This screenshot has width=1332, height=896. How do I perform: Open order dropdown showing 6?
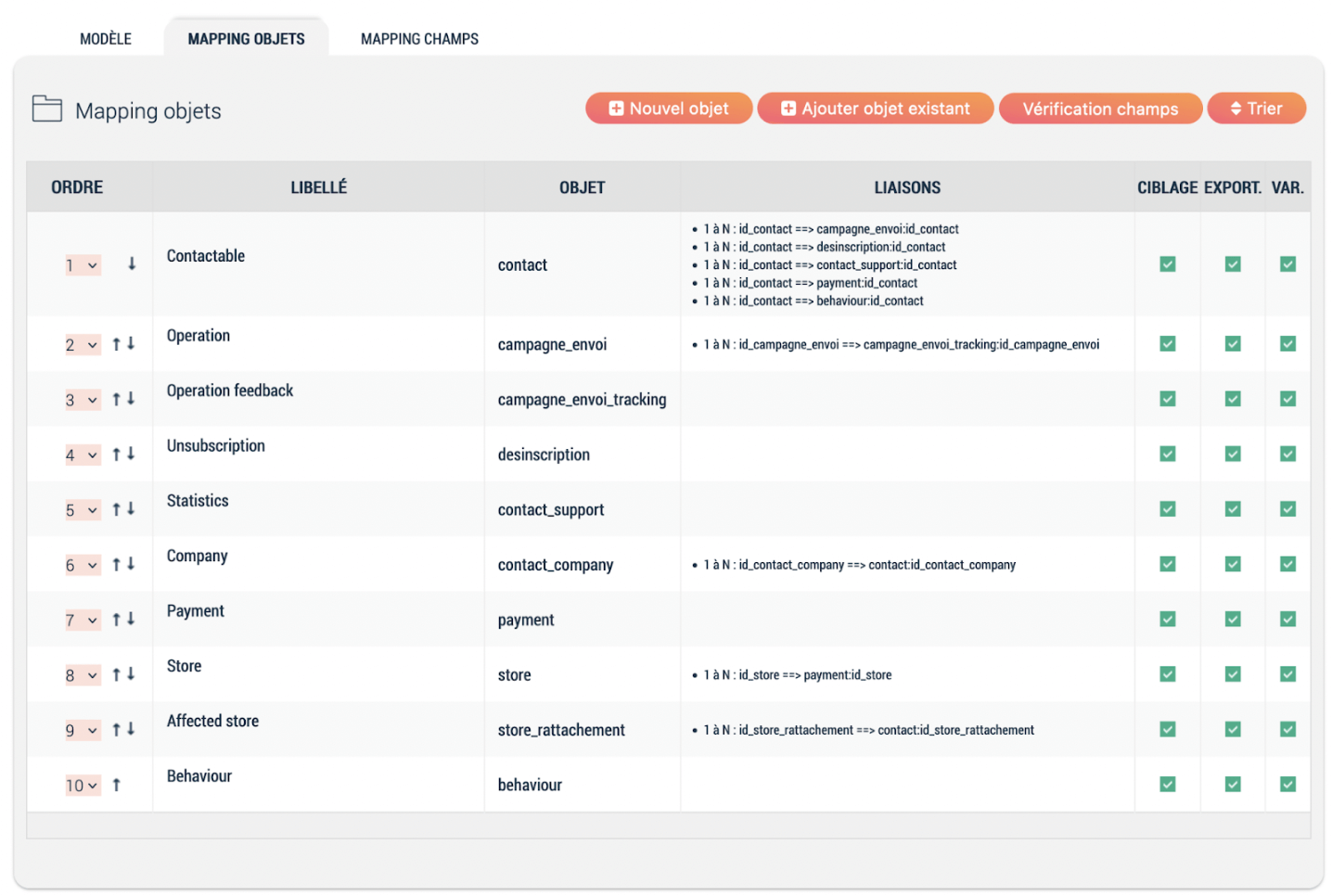[x=83, y=565]
